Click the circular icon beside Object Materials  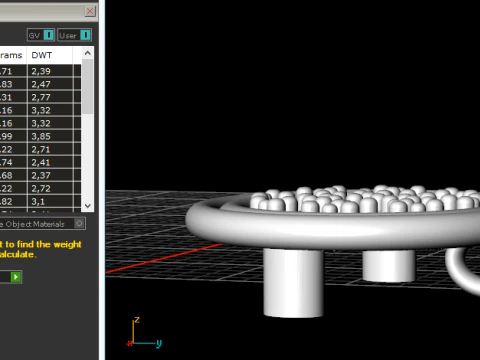pos(79,223)
